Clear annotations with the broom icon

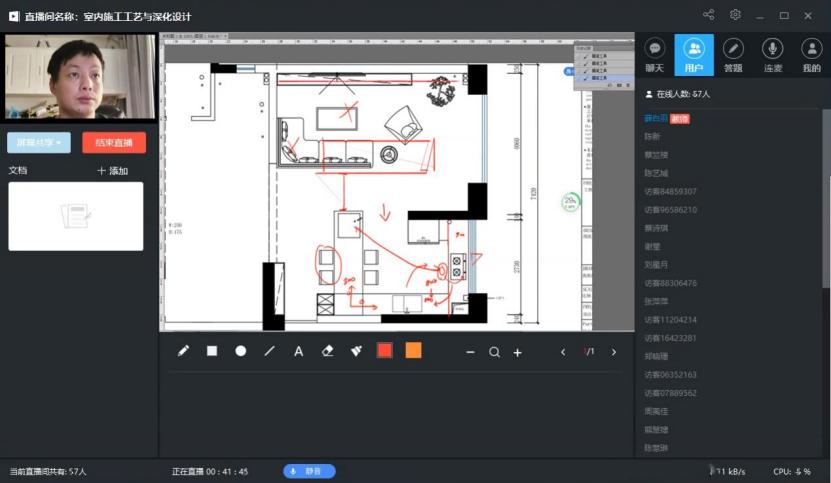[356, 351]
